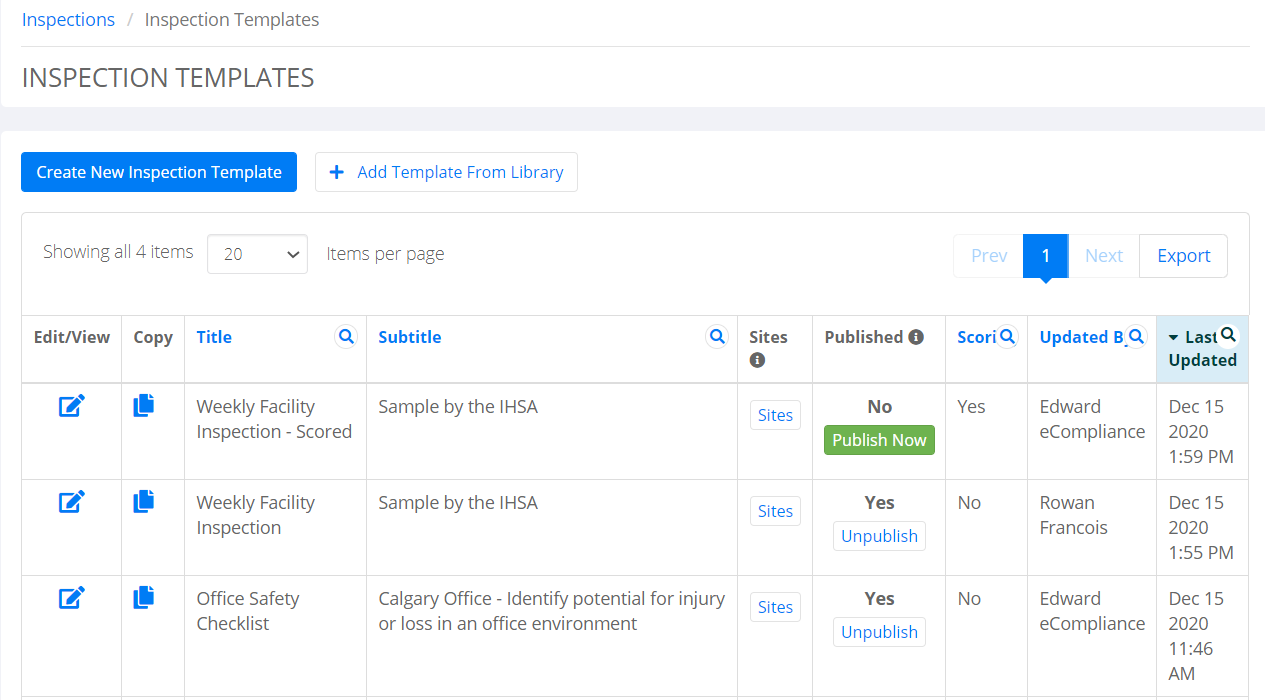Edit the Weekly Facility Inspection - Scored template
This screenshot has width=1265, height=700.
click(x=71, y=406)
